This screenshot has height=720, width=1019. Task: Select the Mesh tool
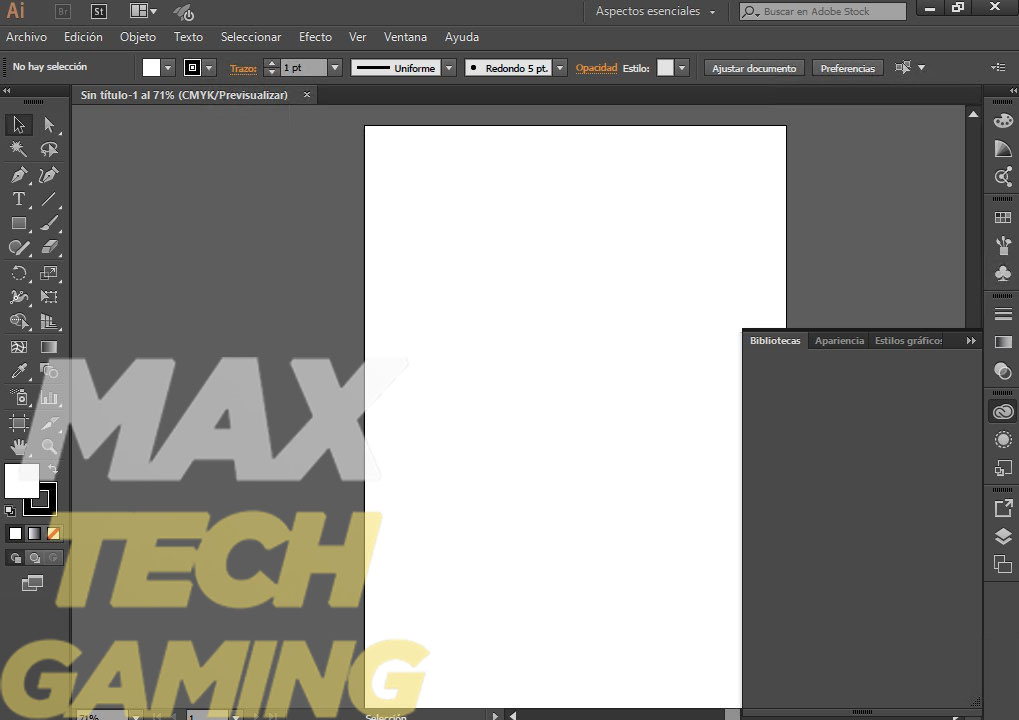pos(18,347)
